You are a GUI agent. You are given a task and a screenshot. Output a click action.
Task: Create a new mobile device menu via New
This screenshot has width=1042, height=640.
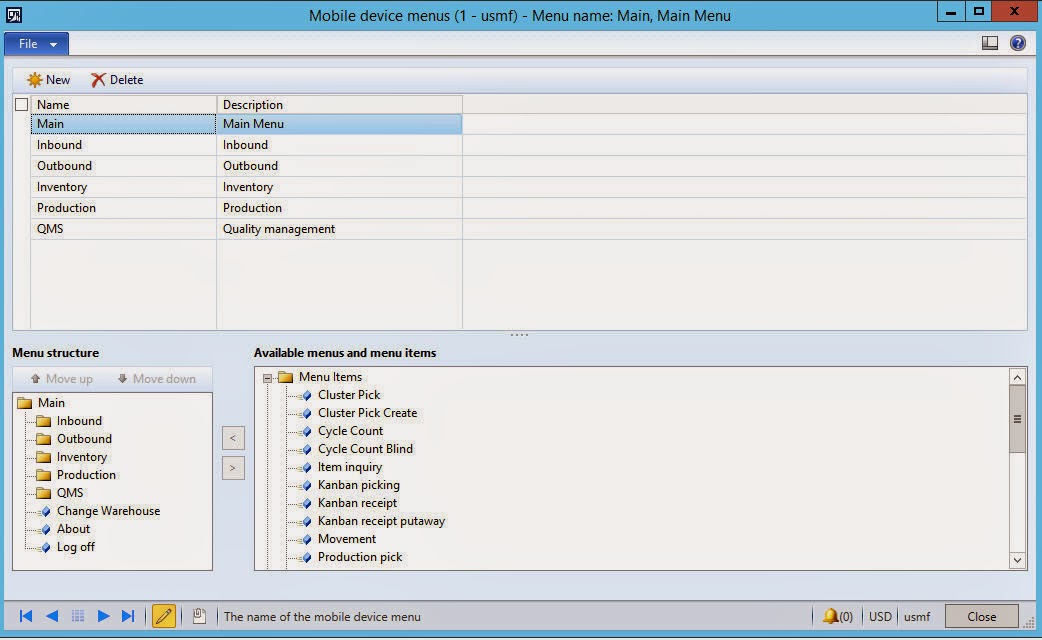click(48, 79)
